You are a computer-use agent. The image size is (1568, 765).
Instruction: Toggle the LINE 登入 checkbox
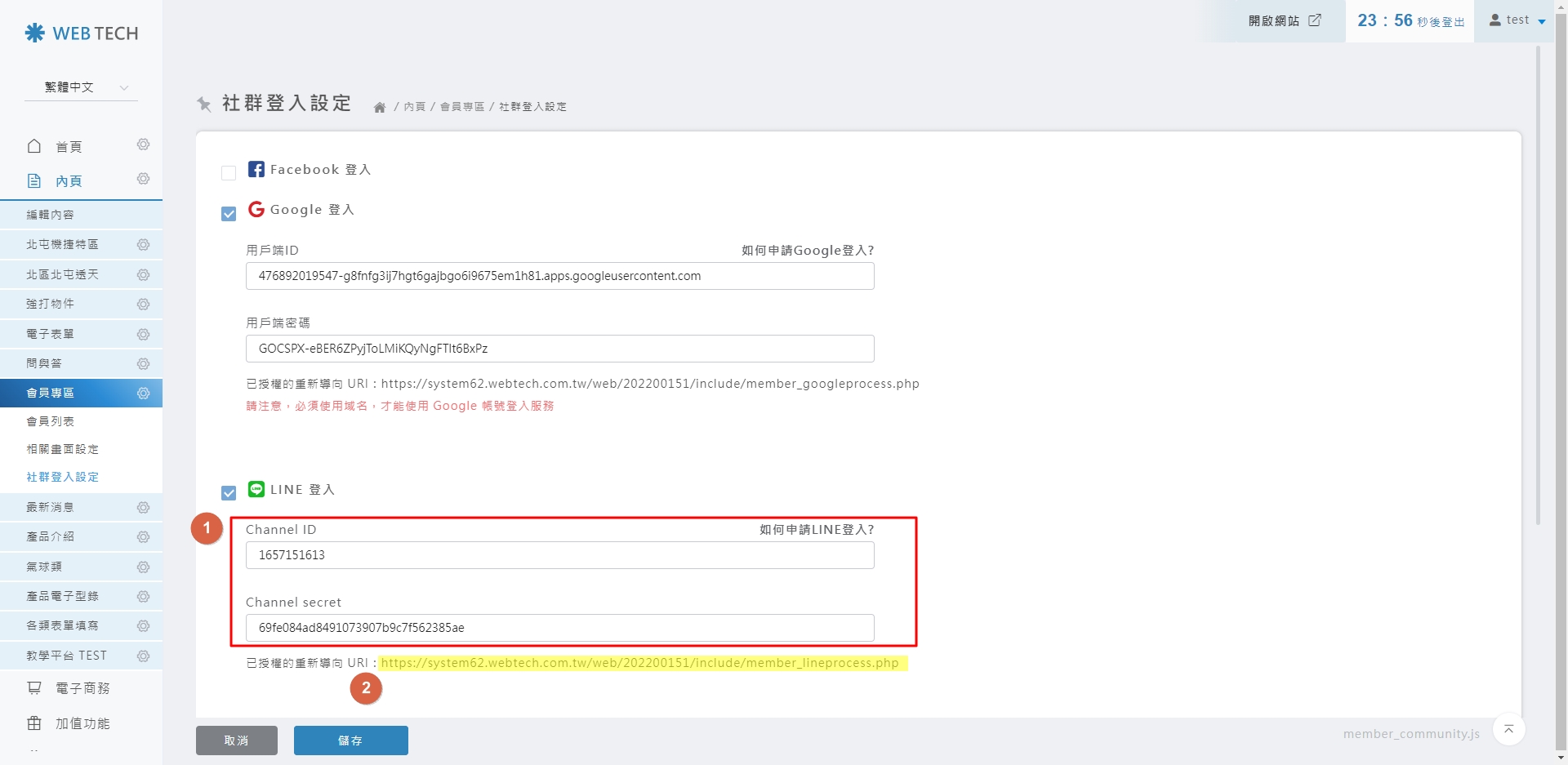229,493
